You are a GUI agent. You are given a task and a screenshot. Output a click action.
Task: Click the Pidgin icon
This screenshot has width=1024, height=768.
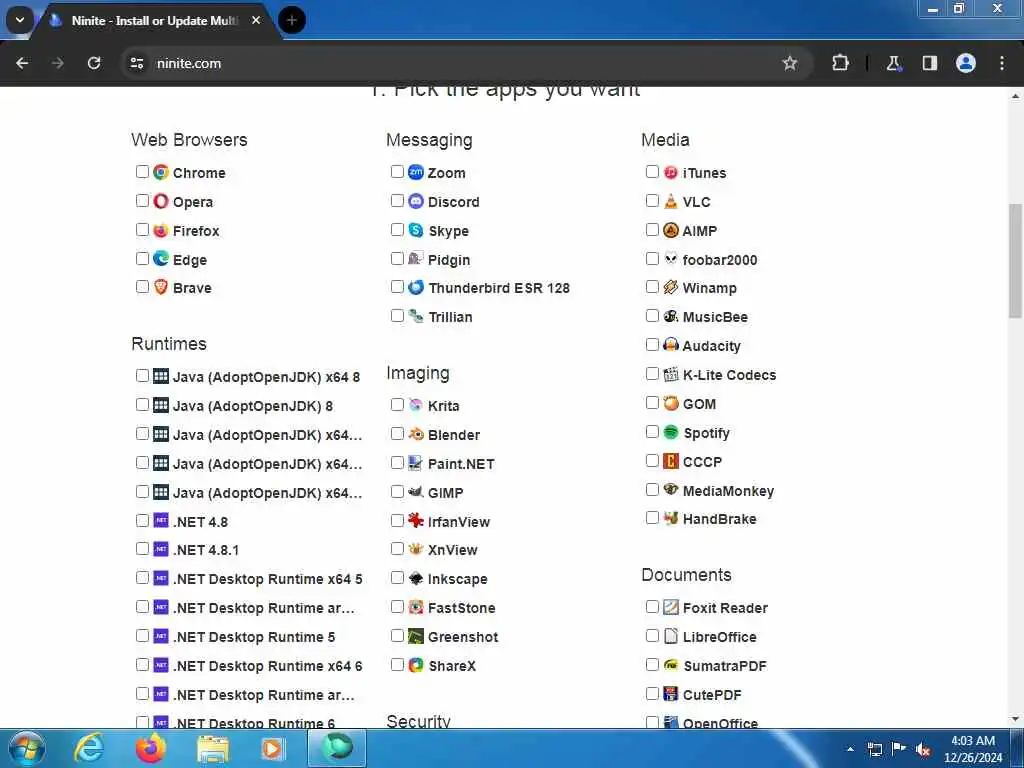(416, 259)
